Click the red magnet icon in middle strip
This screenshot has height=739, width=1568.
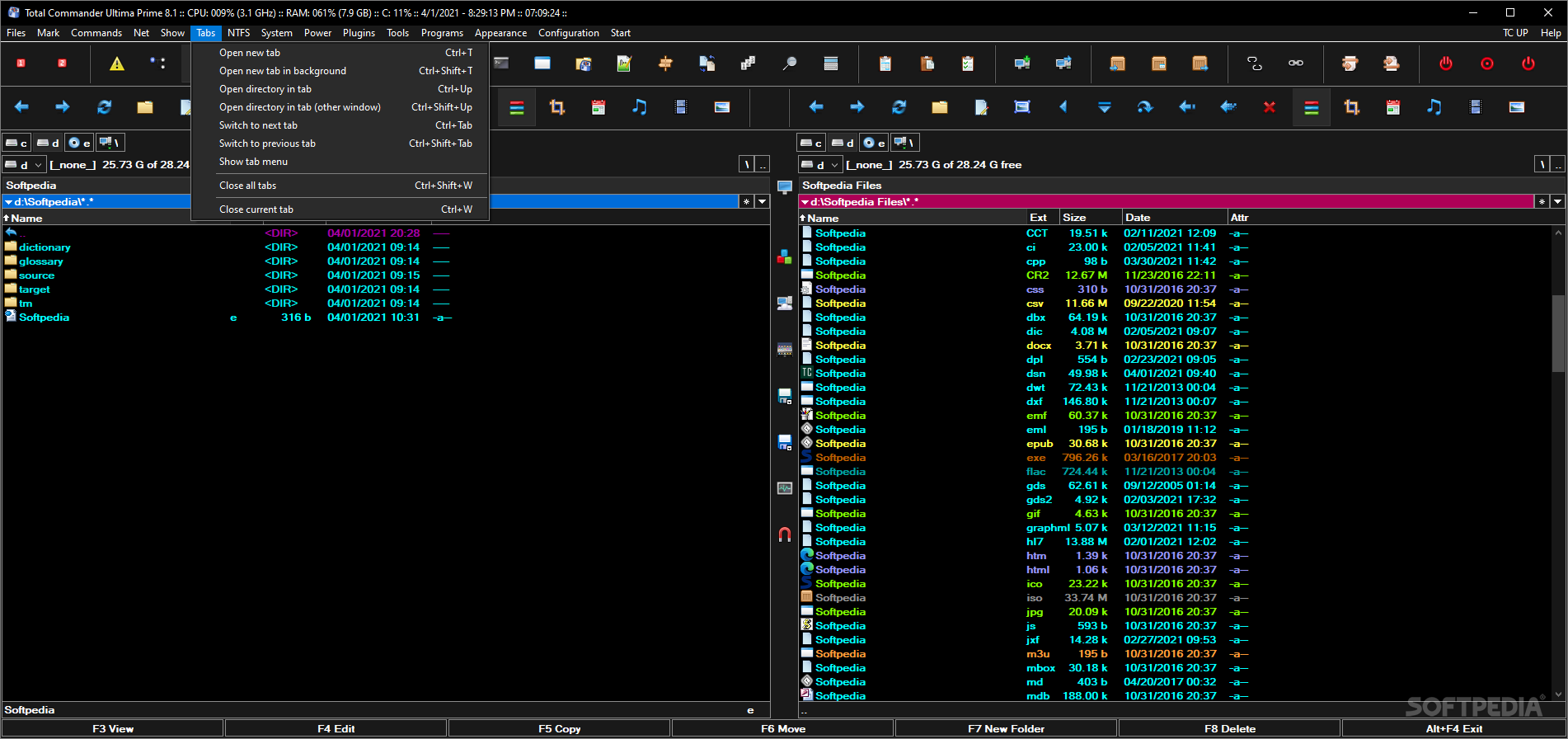click(785, 534)
